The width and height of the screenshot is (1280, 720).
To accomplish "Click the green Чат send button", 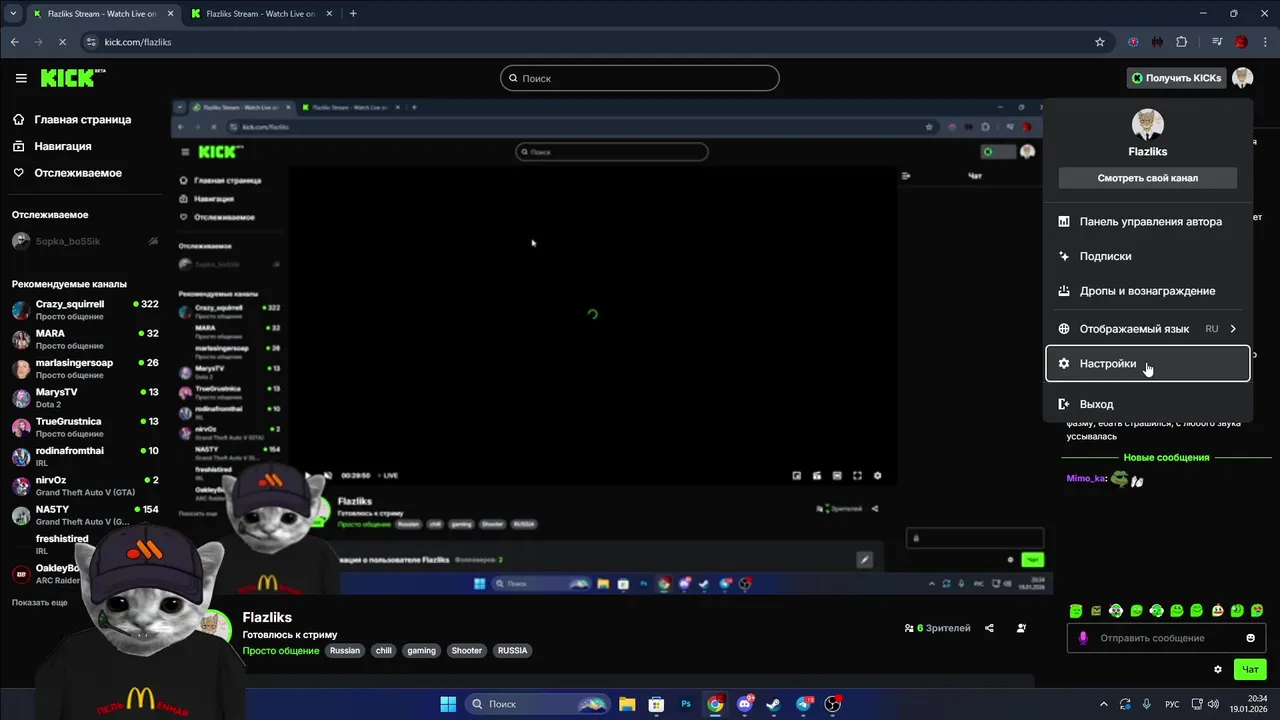I will [1250, 669].
